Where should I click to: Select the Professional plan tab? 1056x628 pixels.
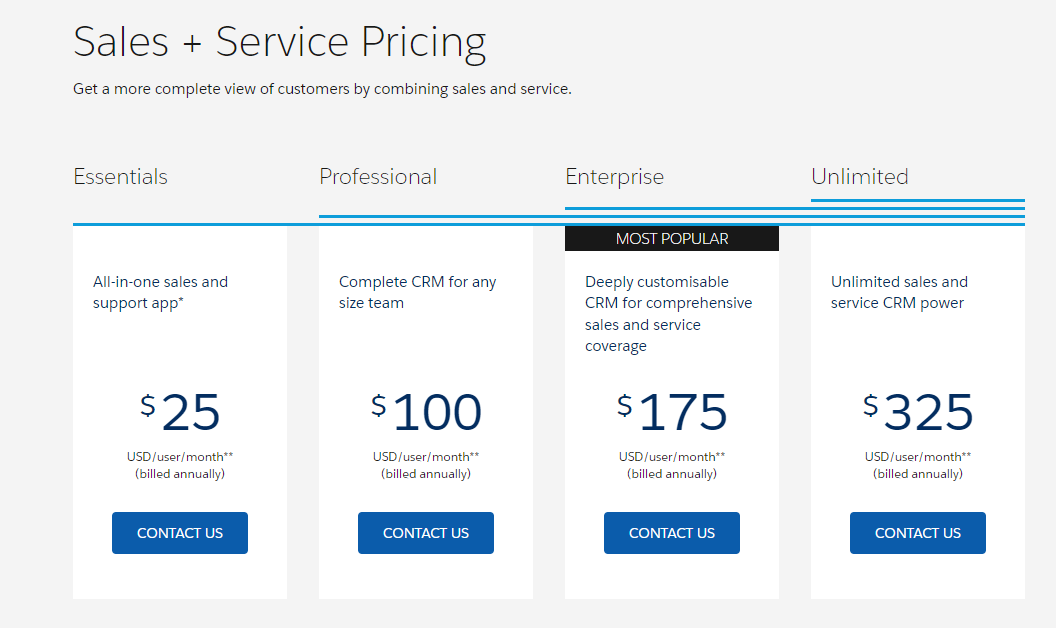pos(378,177)
